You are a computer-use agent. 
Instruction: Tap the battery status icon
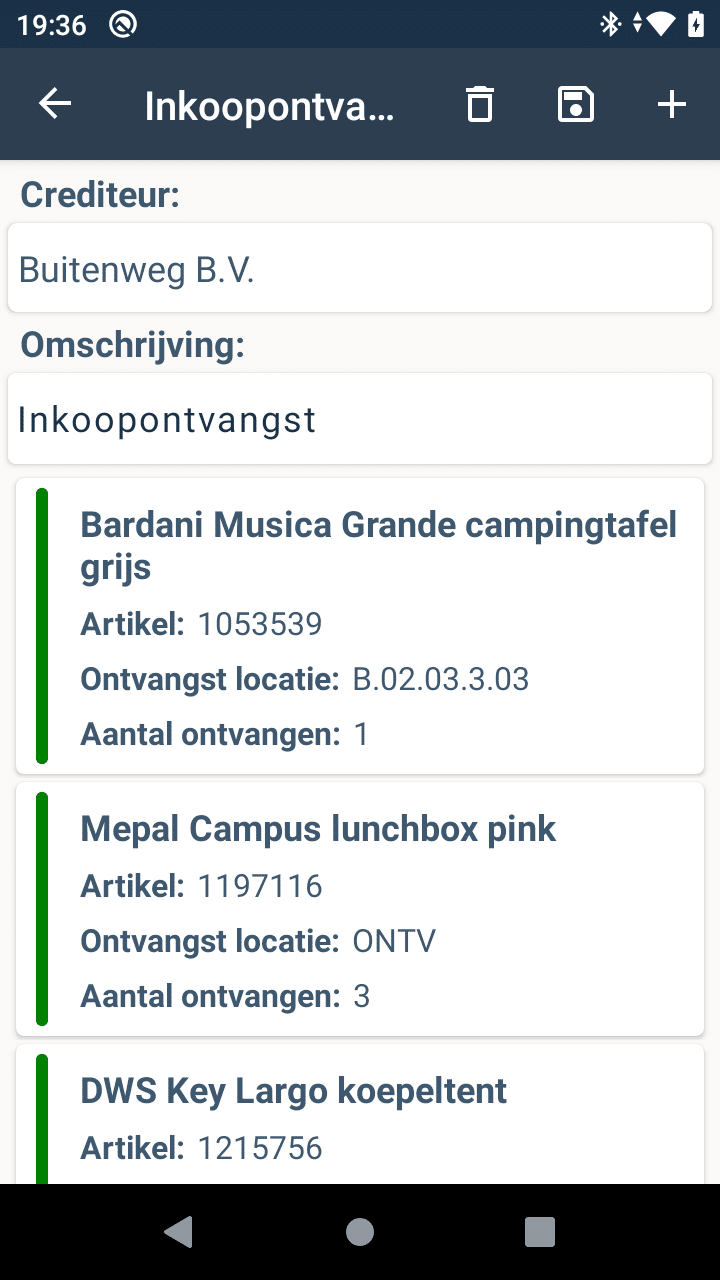click(696, 24)
